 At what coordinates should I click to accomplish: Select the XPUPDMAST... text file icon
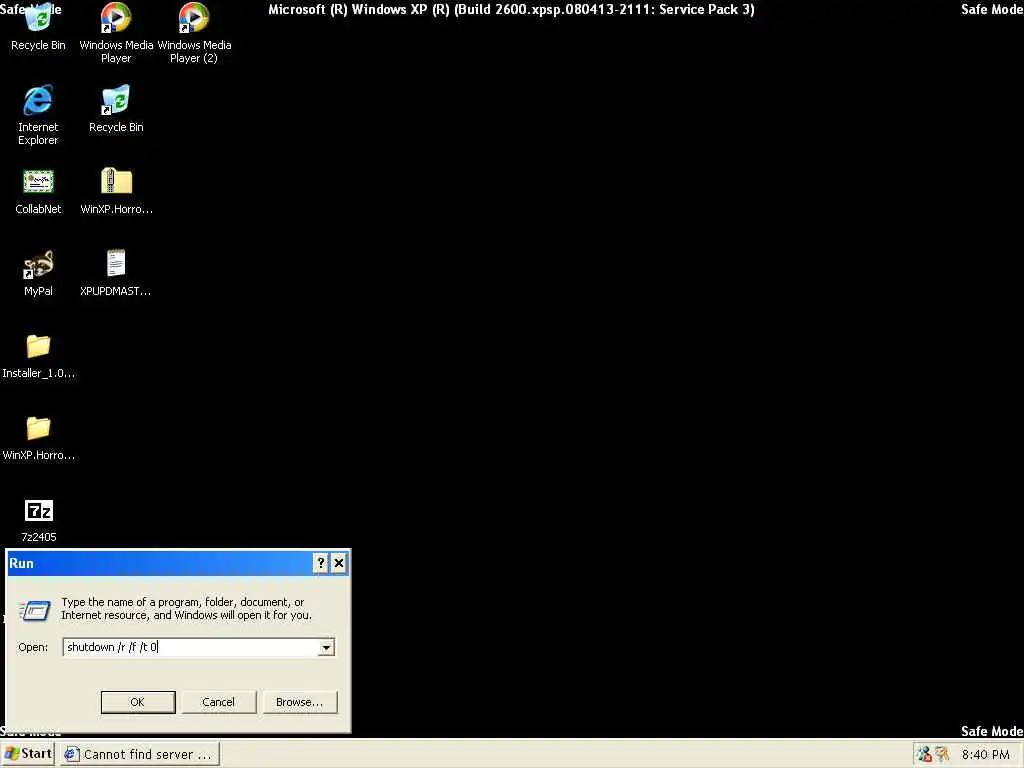(x=116, y=263)
